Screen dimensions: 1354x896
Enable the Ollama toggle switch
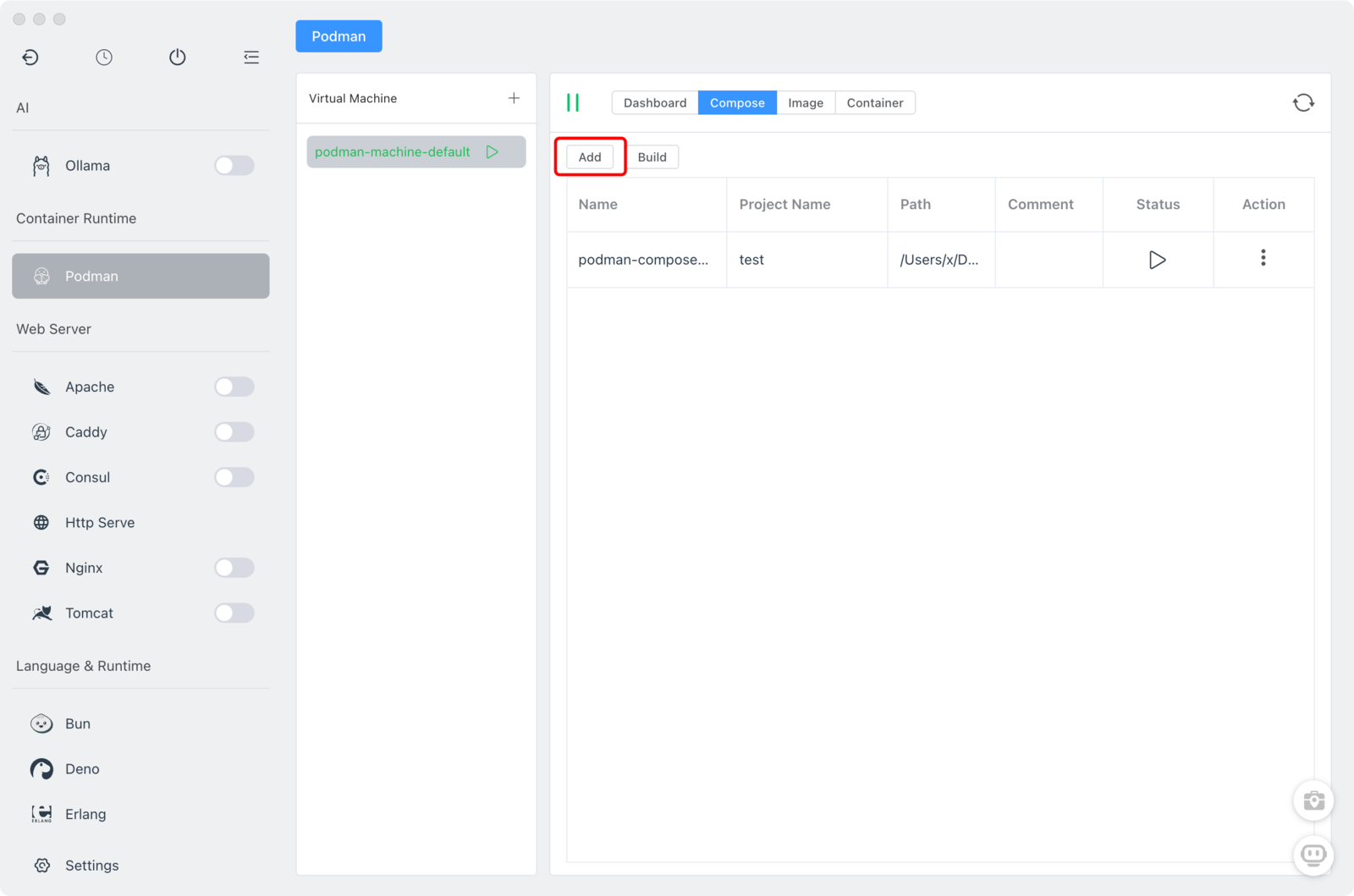coord(234,166)
